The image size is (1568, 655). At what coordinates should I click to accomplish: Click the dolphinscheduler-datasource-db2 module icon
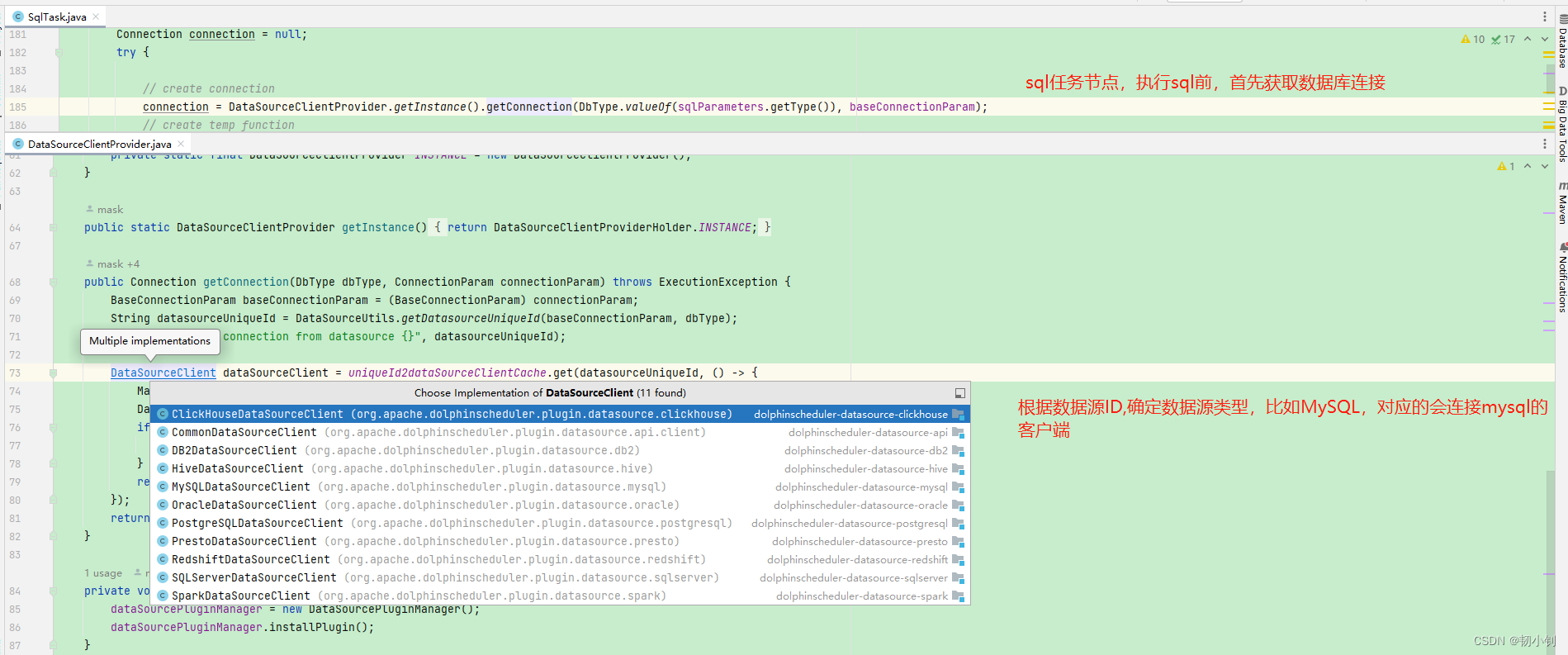point(958,450)
